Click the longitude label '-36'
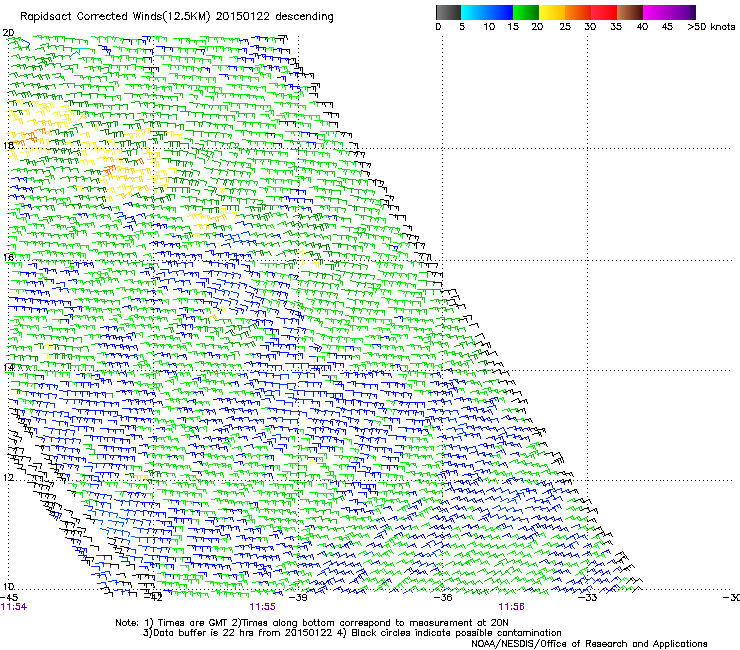The width and height of the screenshot is (740, 650). 443,598
